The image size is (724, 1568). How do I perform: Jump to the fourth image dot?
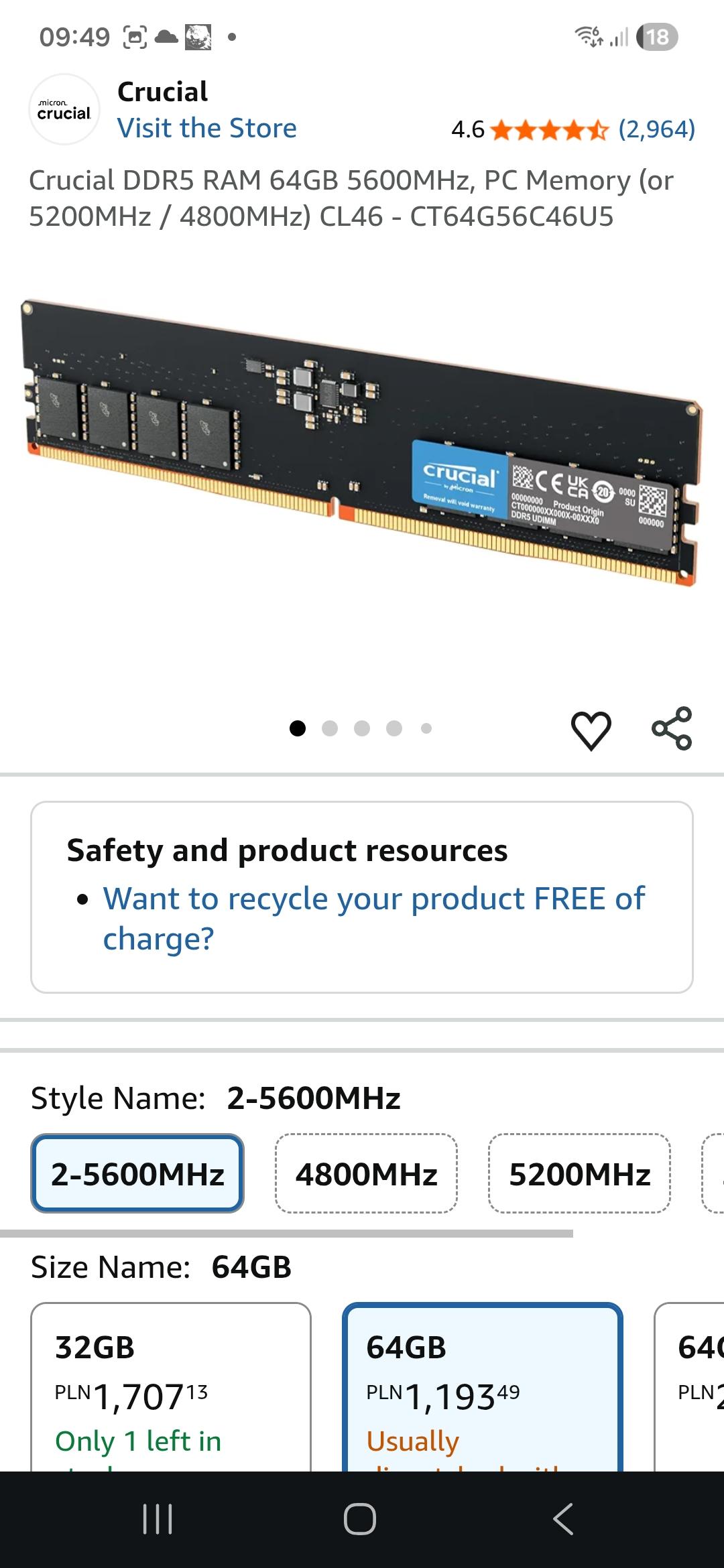394,728
